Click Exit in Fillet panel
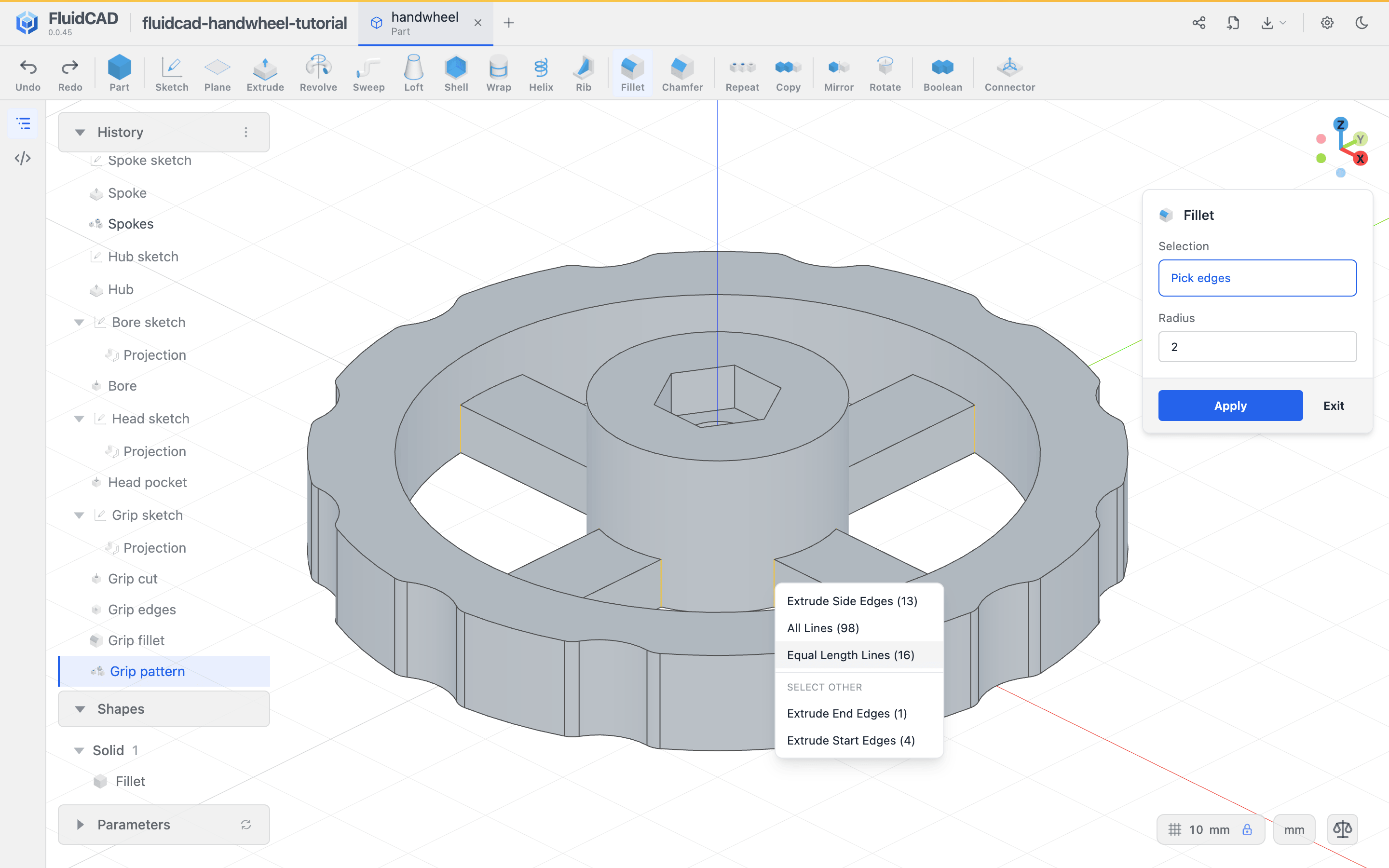1389x868 pixels. coord(1334,405)
